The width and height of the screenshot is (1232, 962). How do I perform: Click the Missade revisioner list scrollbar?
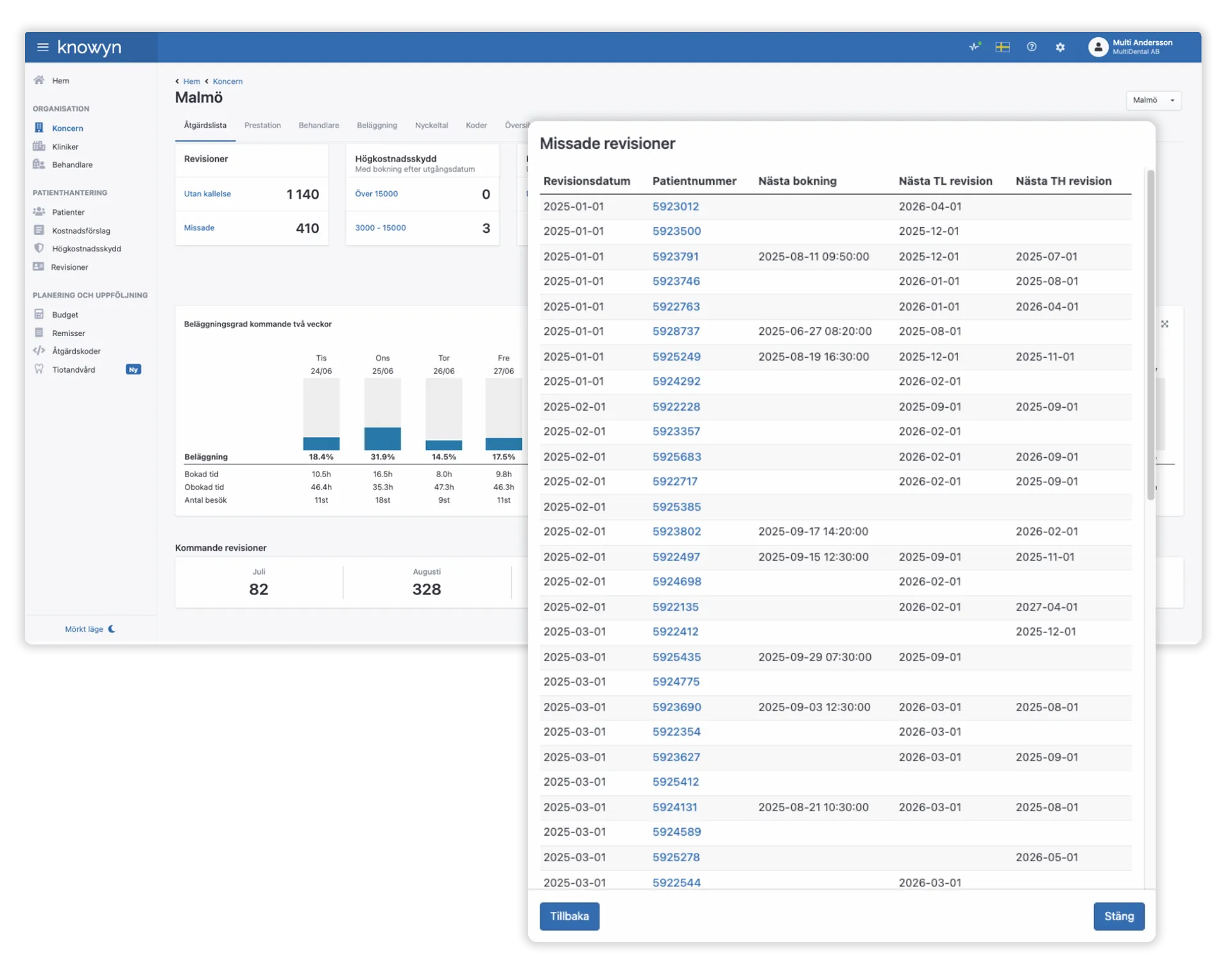tap(1151, 333)
